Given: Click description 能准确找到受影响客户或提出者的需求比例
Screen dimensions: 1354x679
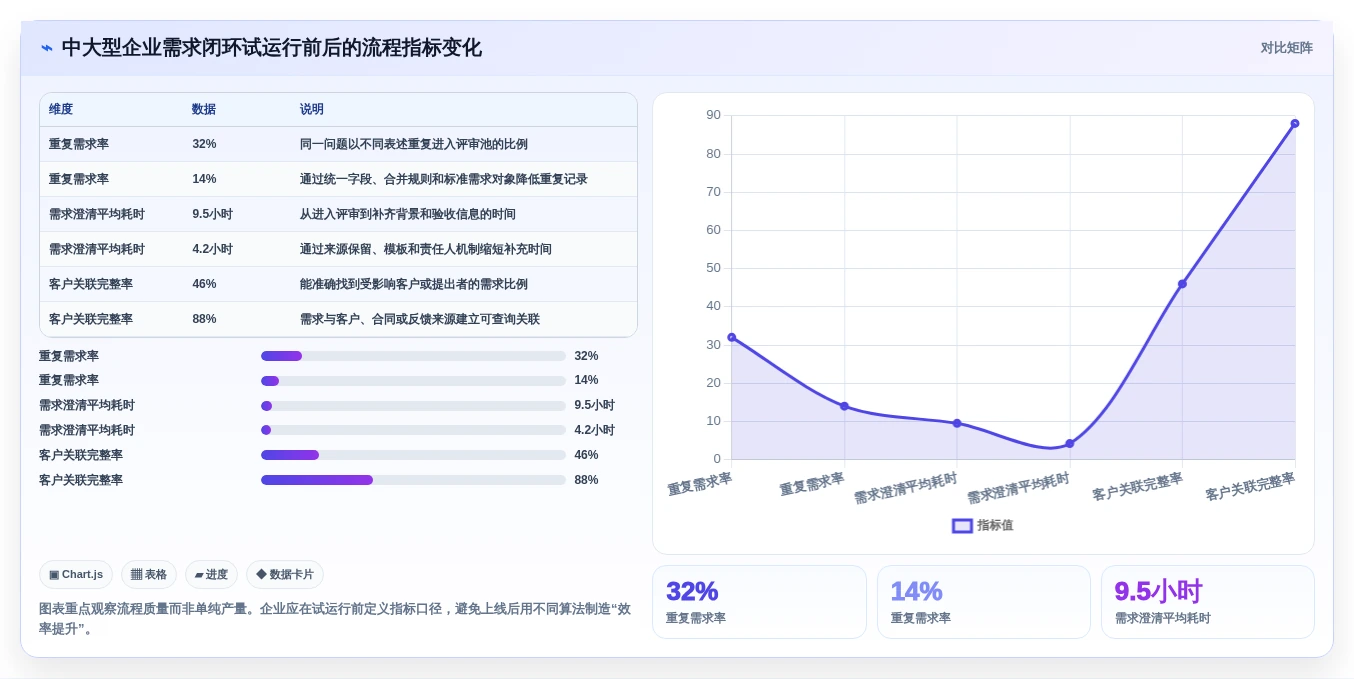Looking at the screenshot, I should point(414,284).
